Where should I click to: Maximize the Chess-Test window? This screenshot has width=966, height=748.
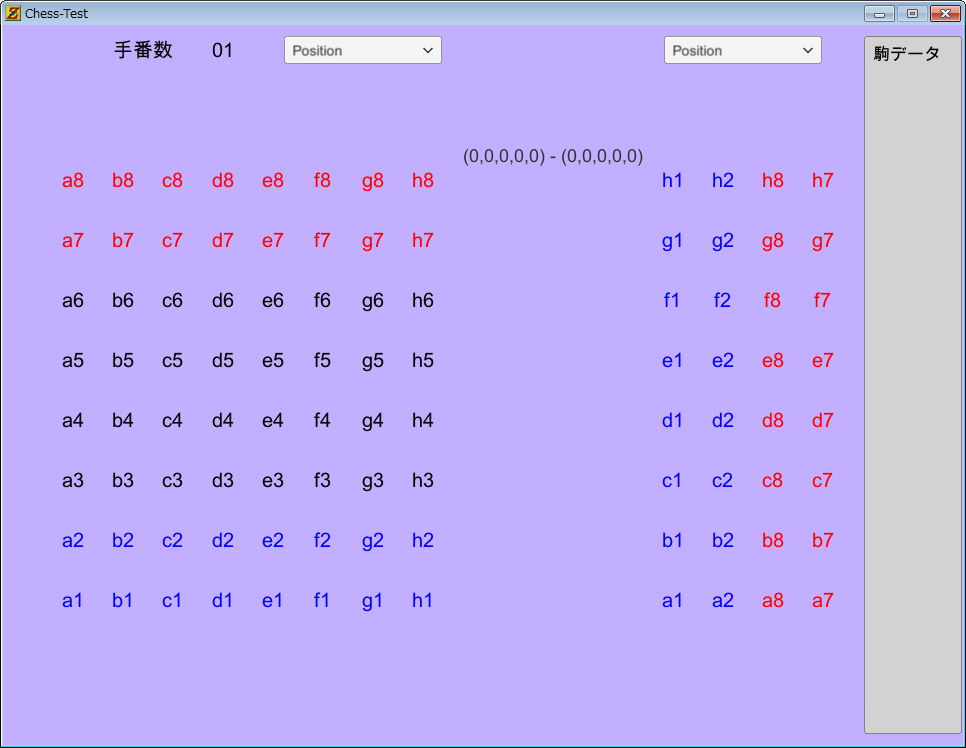click(x=912, y=14)
